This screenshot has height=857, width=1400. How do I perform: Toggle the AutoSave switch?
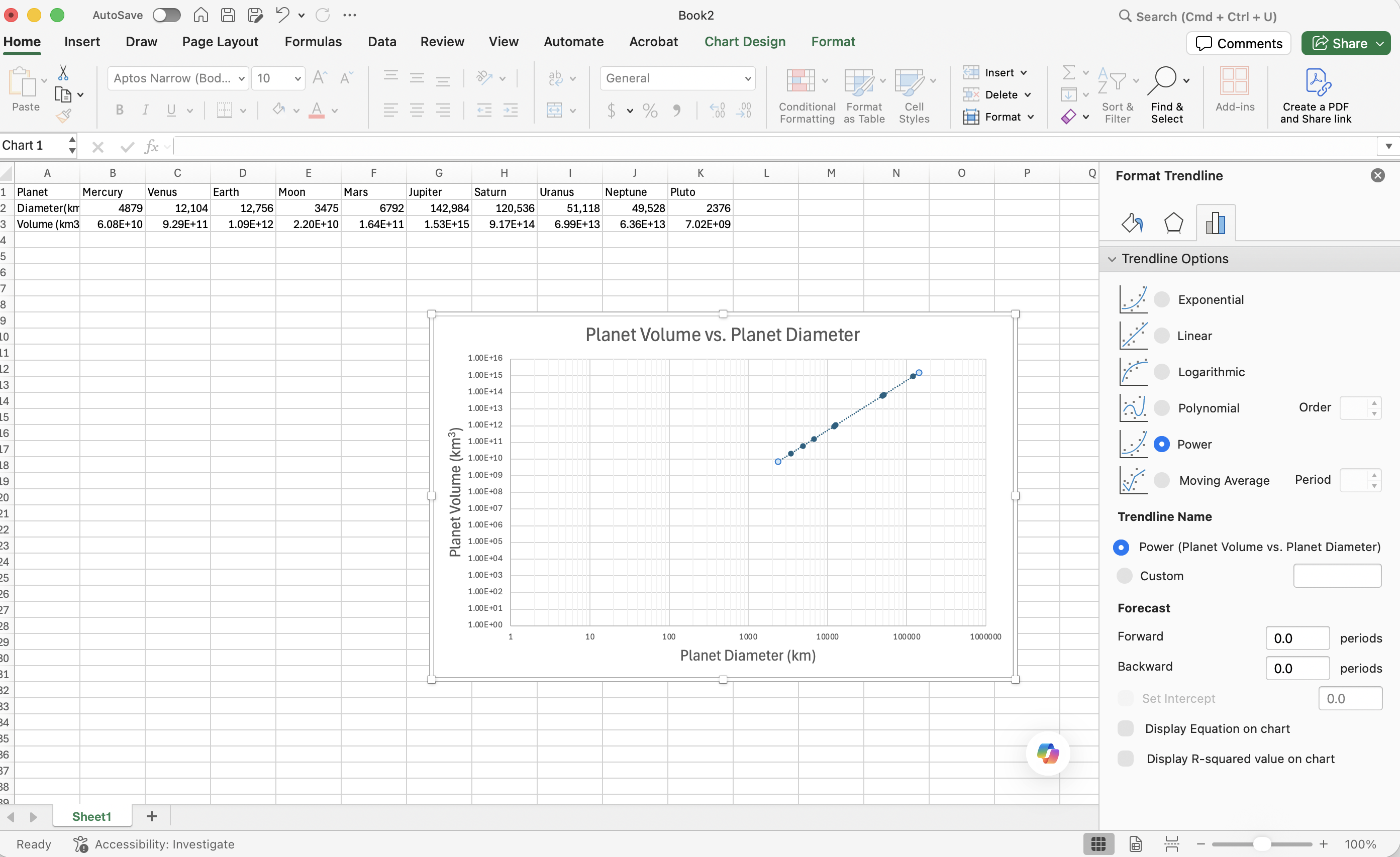166,16
